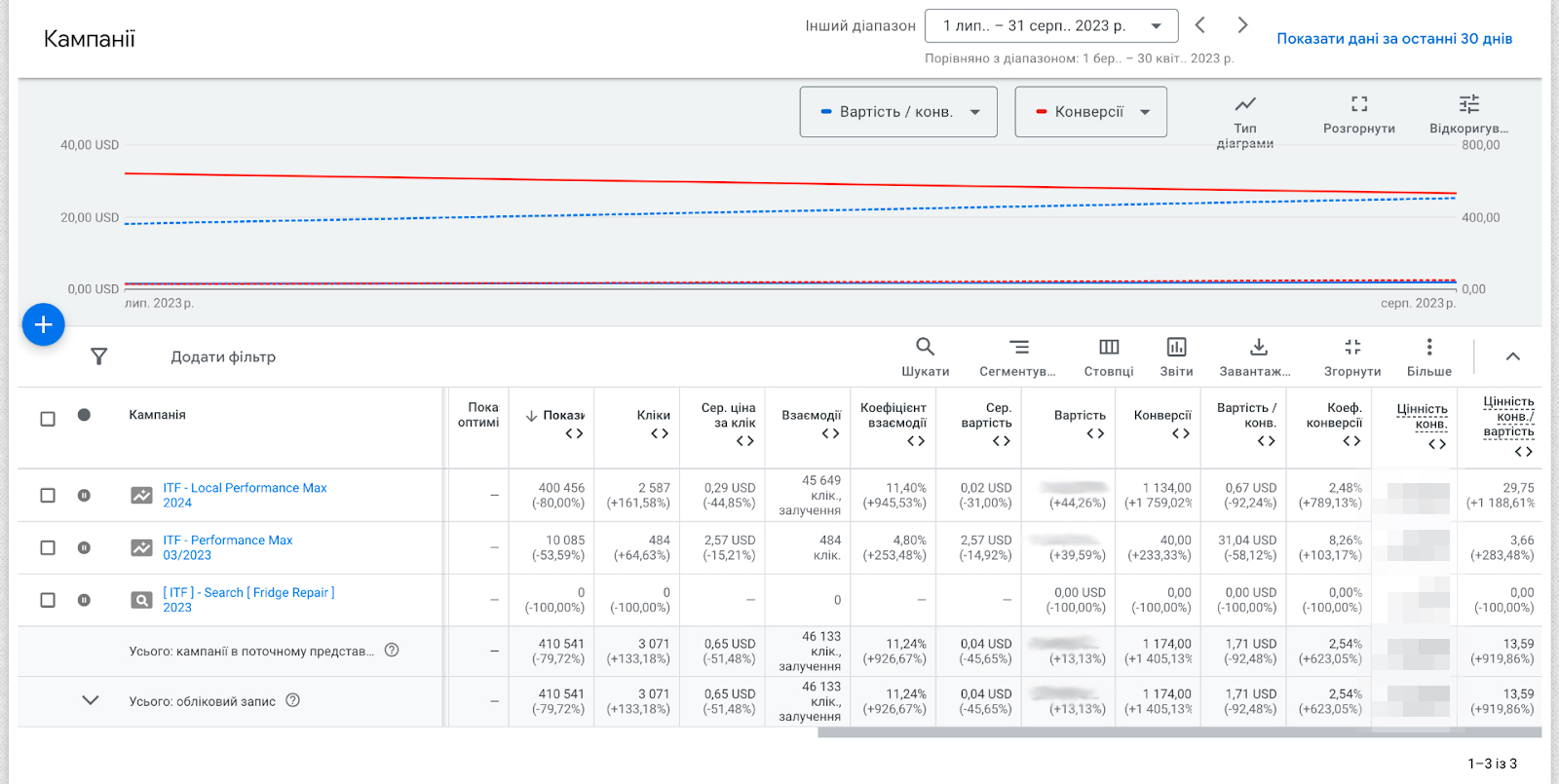Click the Search (Шукати) magnifier icon

pyautogui.click(x=925, y=348)
